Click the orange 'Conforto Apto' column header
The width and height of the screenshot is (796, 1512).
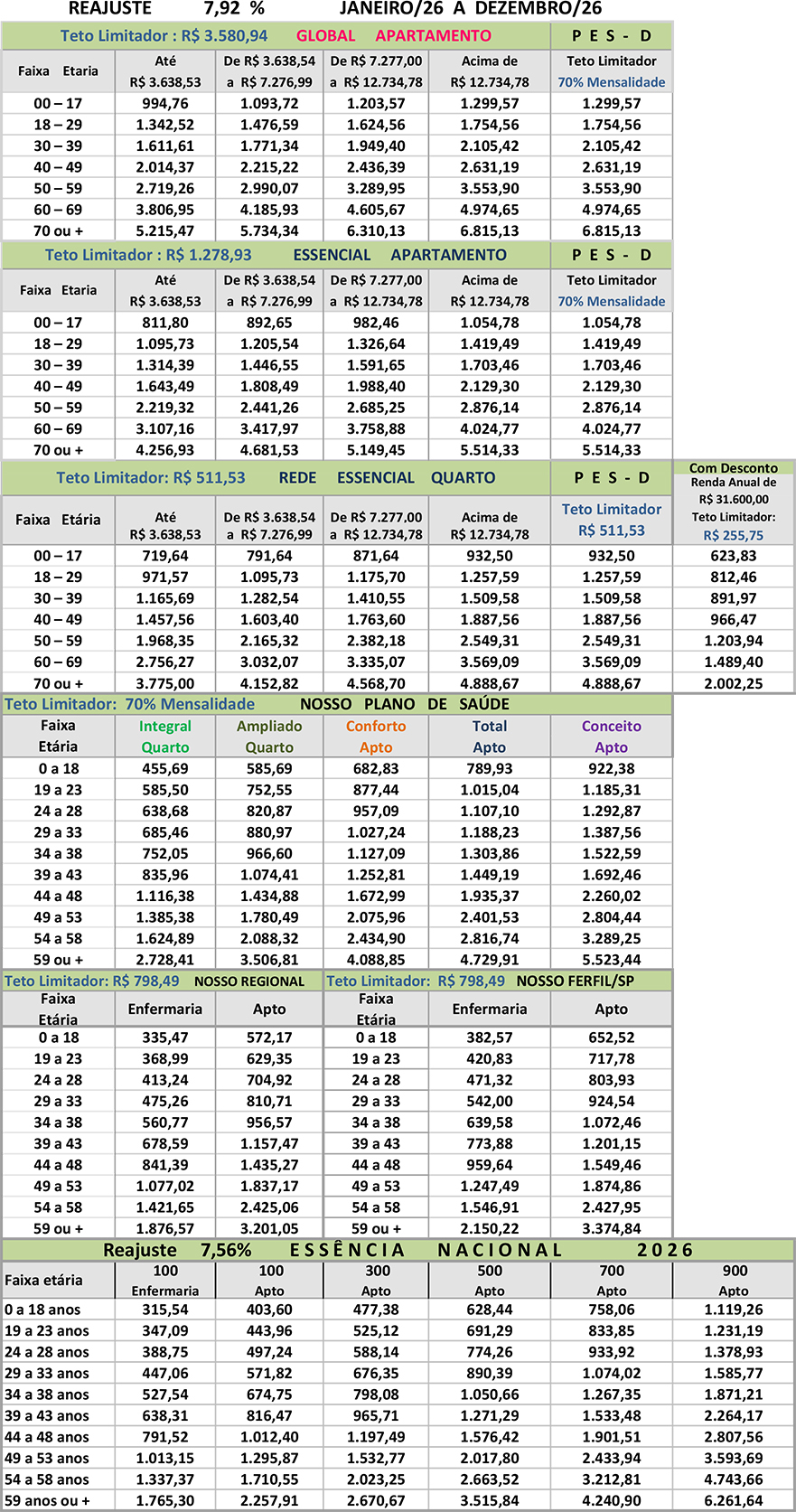[x=376, y=737]
